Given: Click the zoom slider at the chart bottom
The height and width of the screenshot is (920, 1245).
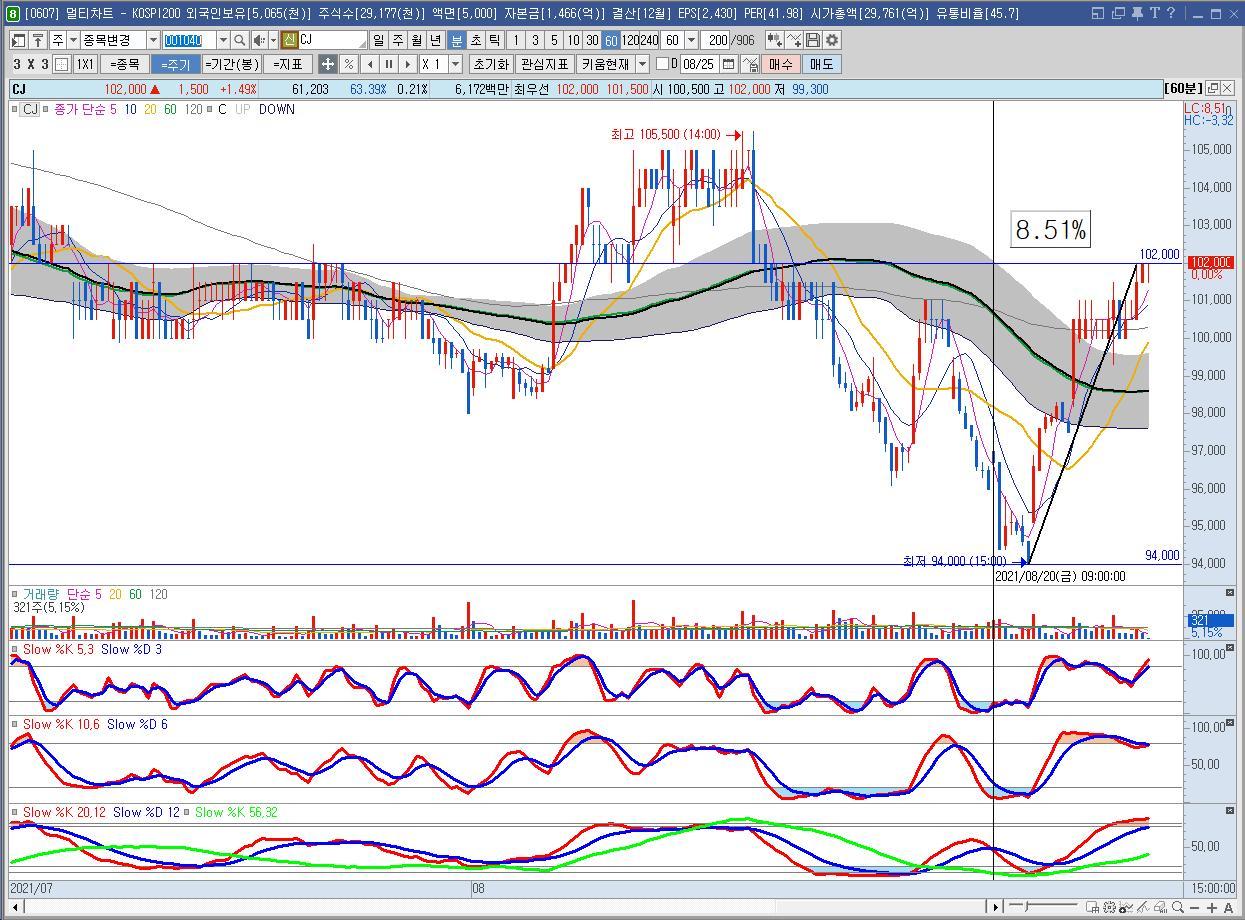Looking at the screenshot, I should (x=1043, y=907).
